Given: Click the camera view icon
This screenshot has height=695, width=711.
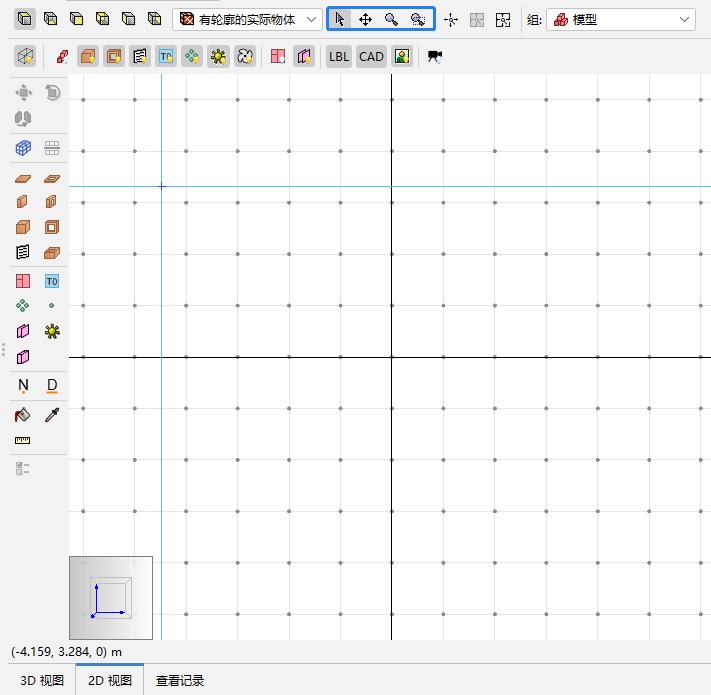Looking at the screenshot, I should click(x=434, y=56).
